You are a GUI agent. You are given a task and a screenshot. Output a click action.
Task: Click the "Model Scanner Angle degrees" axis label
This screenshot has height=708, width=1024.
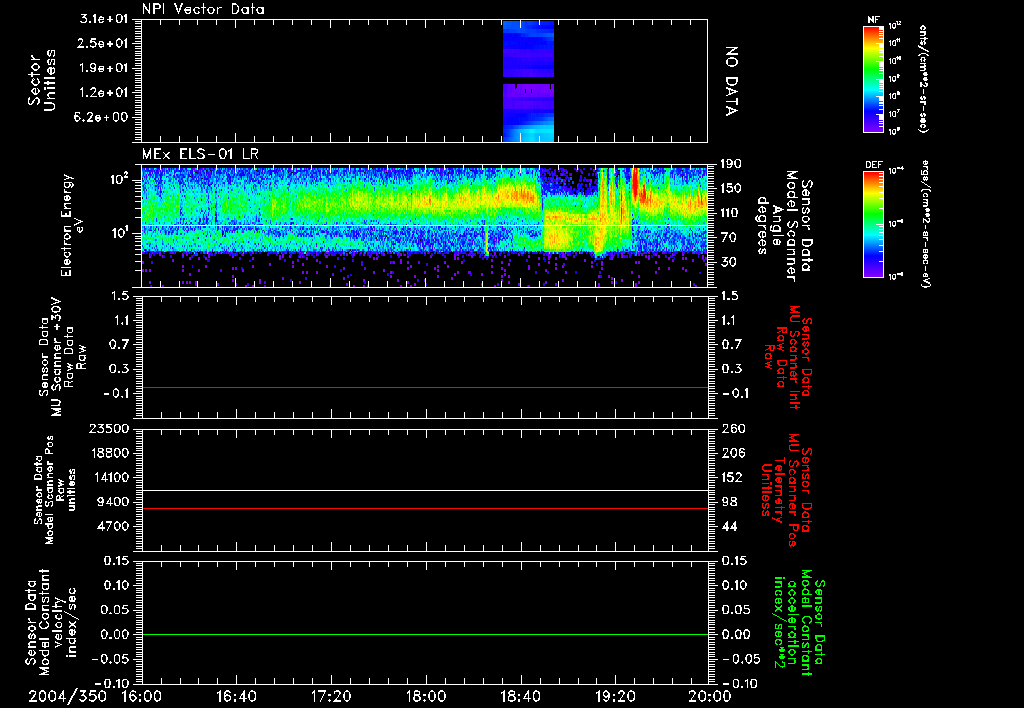784,225
